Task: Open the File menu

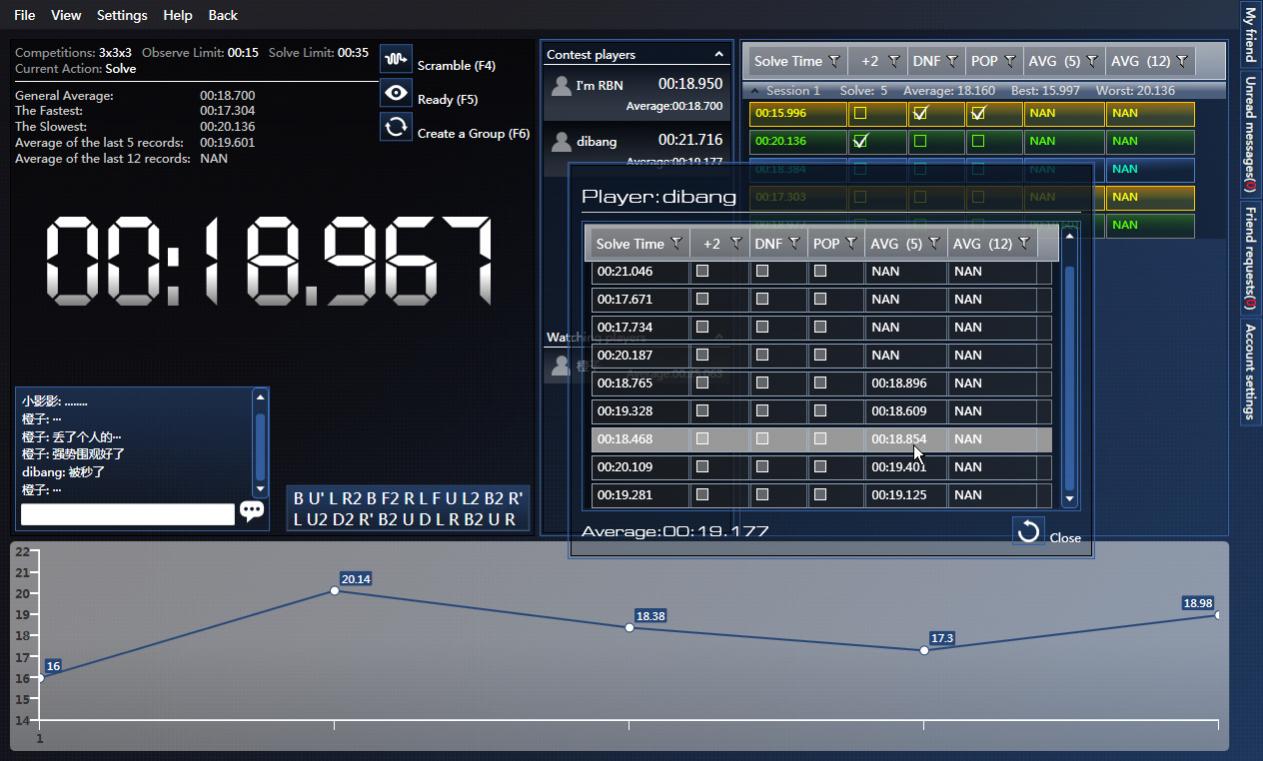Action: [24, 15]
